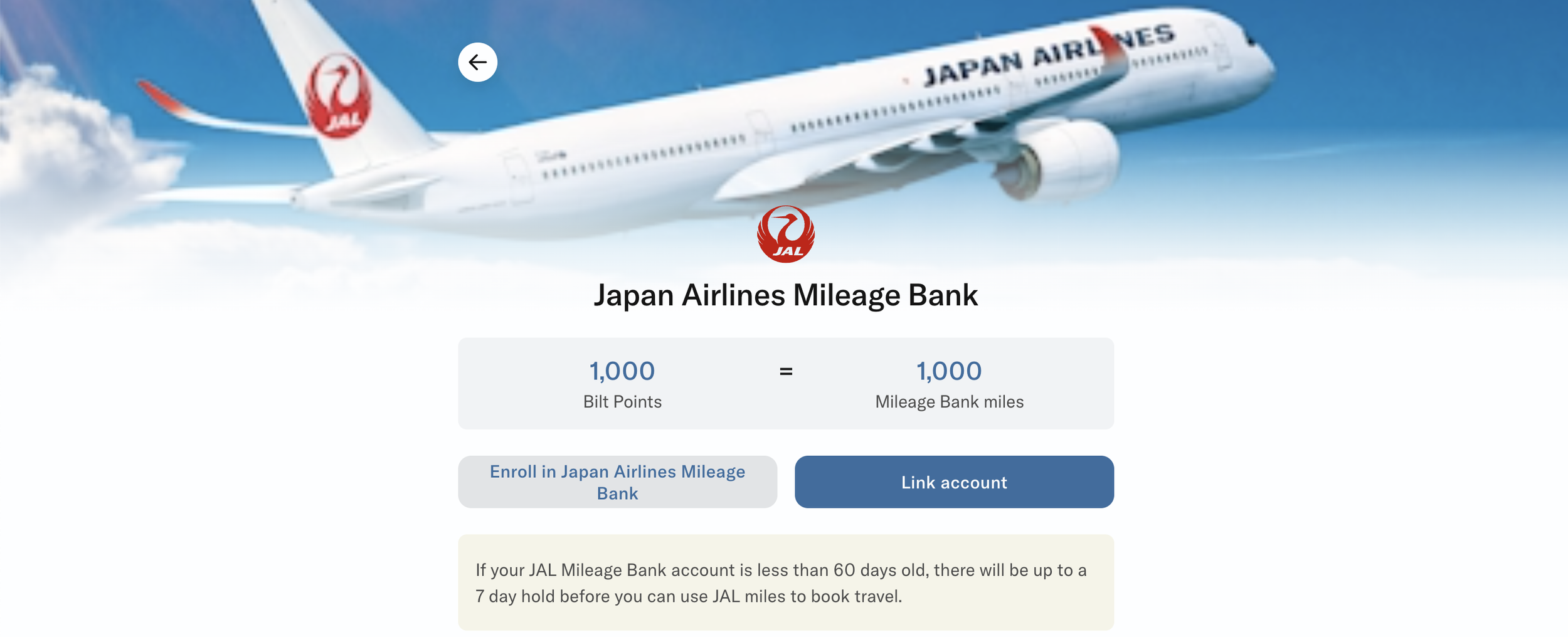Click the JAL logo on the airplane tail
This screenshot has height=637, width=1568.
click(x=338, y=96)
